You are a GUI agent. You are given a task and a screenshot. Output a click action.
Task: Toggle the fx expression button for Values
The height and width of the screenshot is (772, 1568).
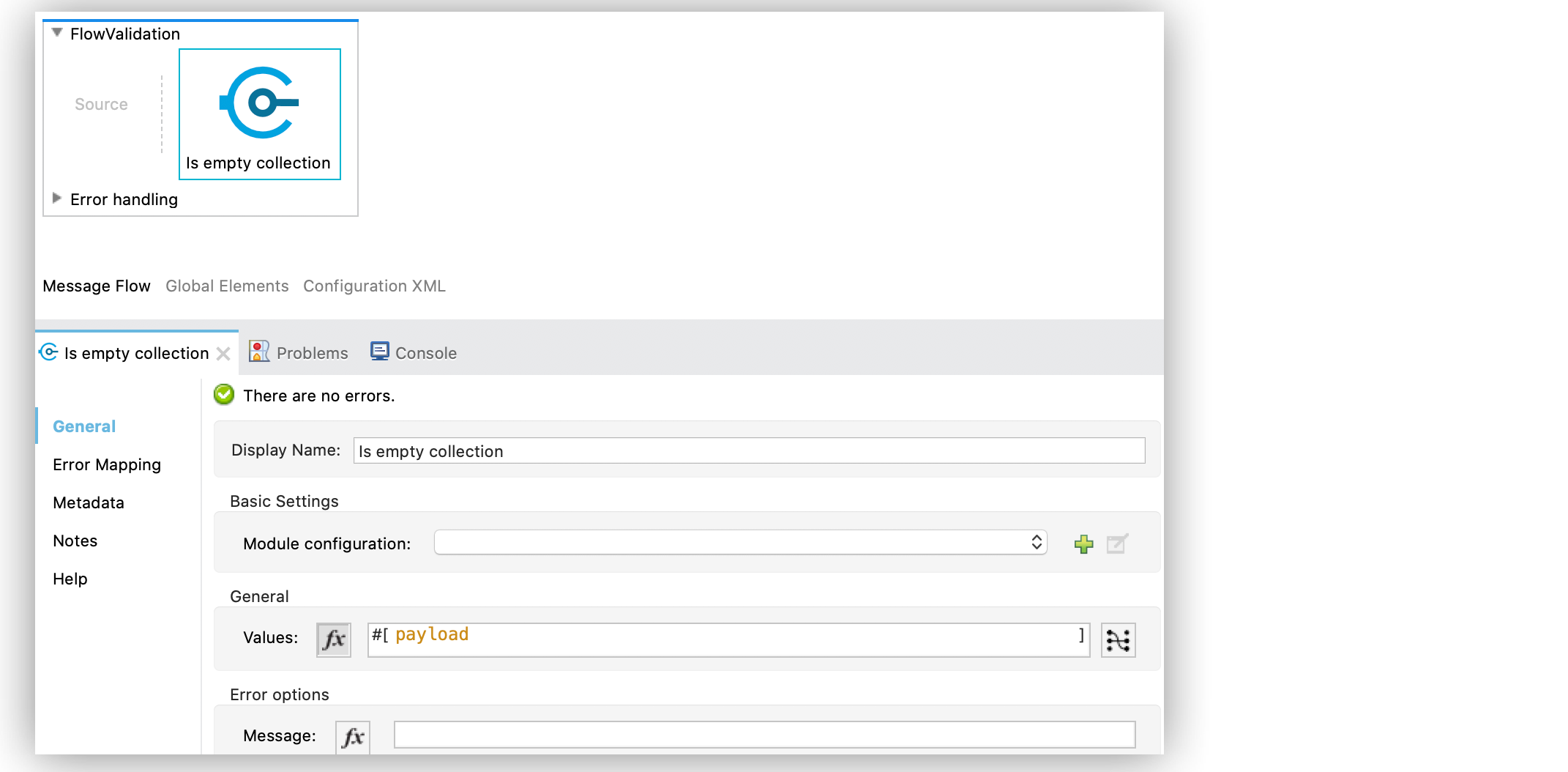(334, 639)
